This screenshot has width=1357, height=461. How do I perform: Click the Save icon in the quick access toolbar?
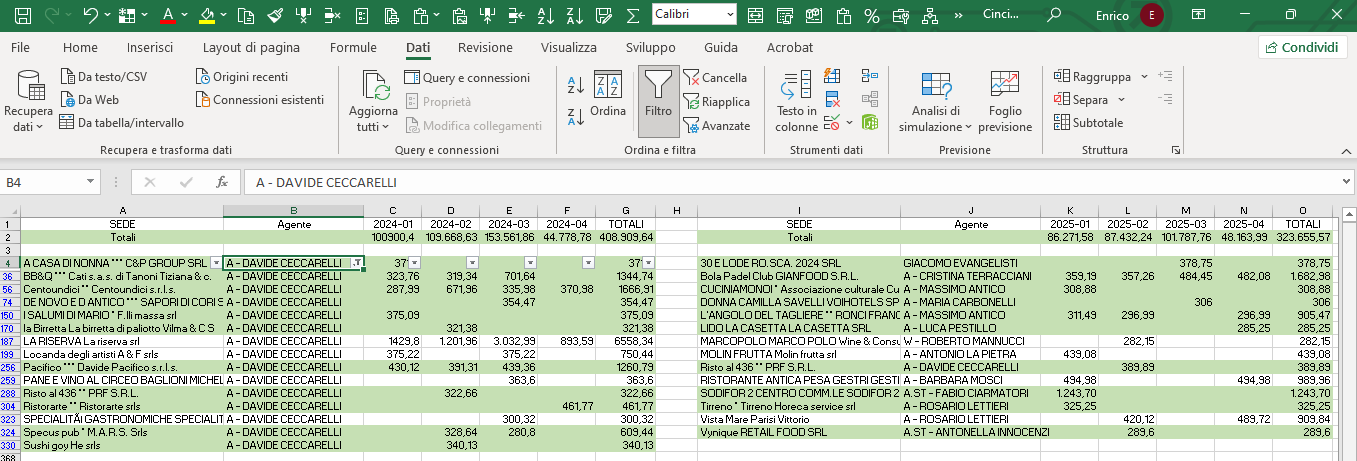22,15
